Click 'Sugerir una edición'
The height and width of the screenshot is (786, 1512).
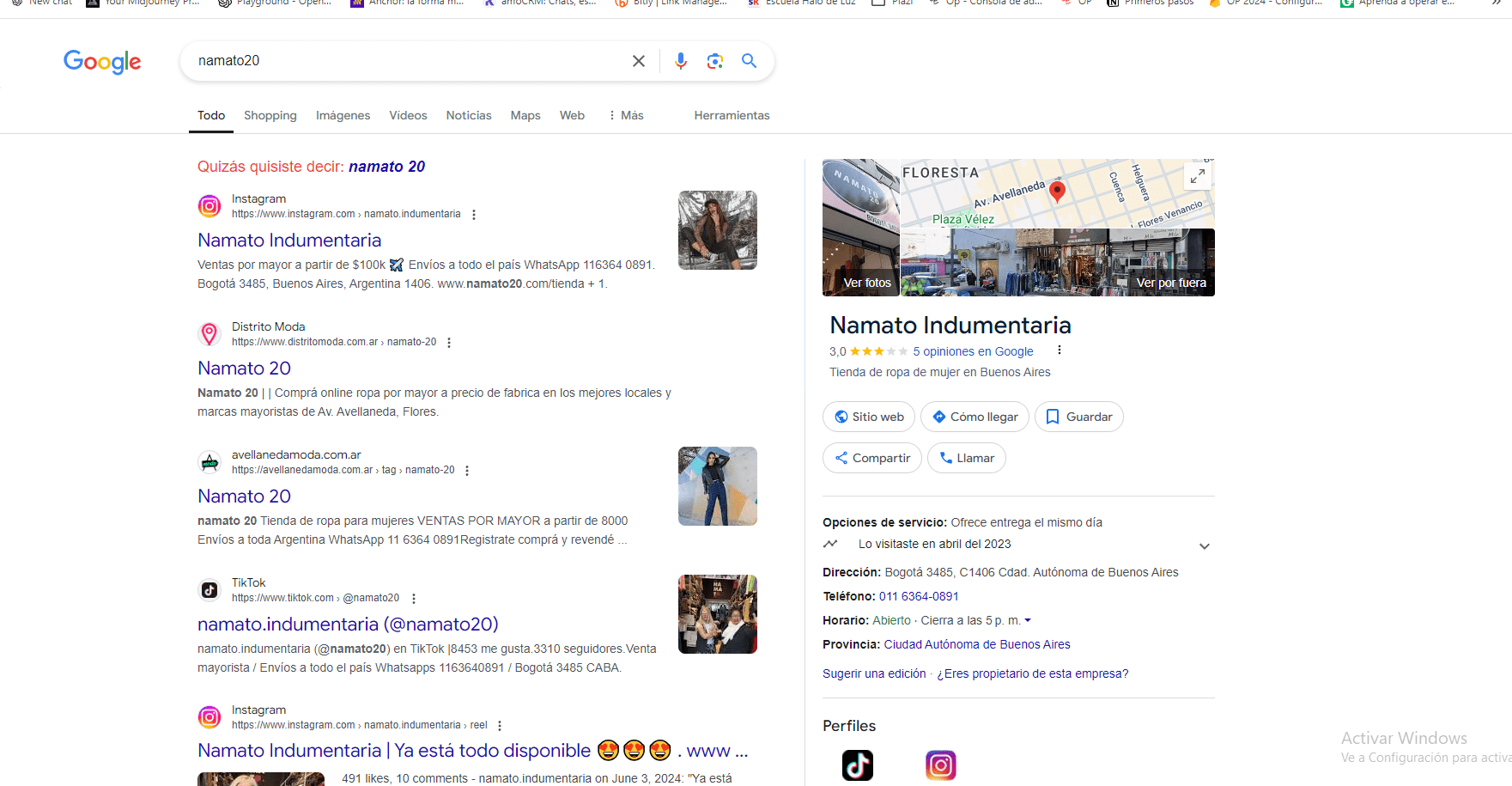[x=874, y=673]
